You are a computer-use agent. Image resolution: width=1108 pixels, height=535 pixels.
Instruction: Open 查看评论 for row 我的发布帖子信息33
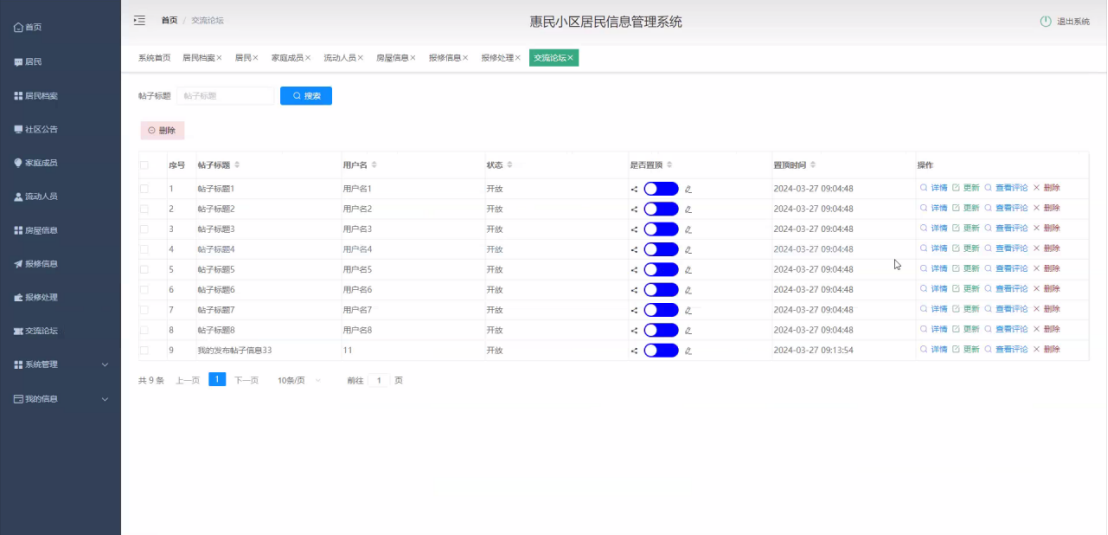(1006, 349)
